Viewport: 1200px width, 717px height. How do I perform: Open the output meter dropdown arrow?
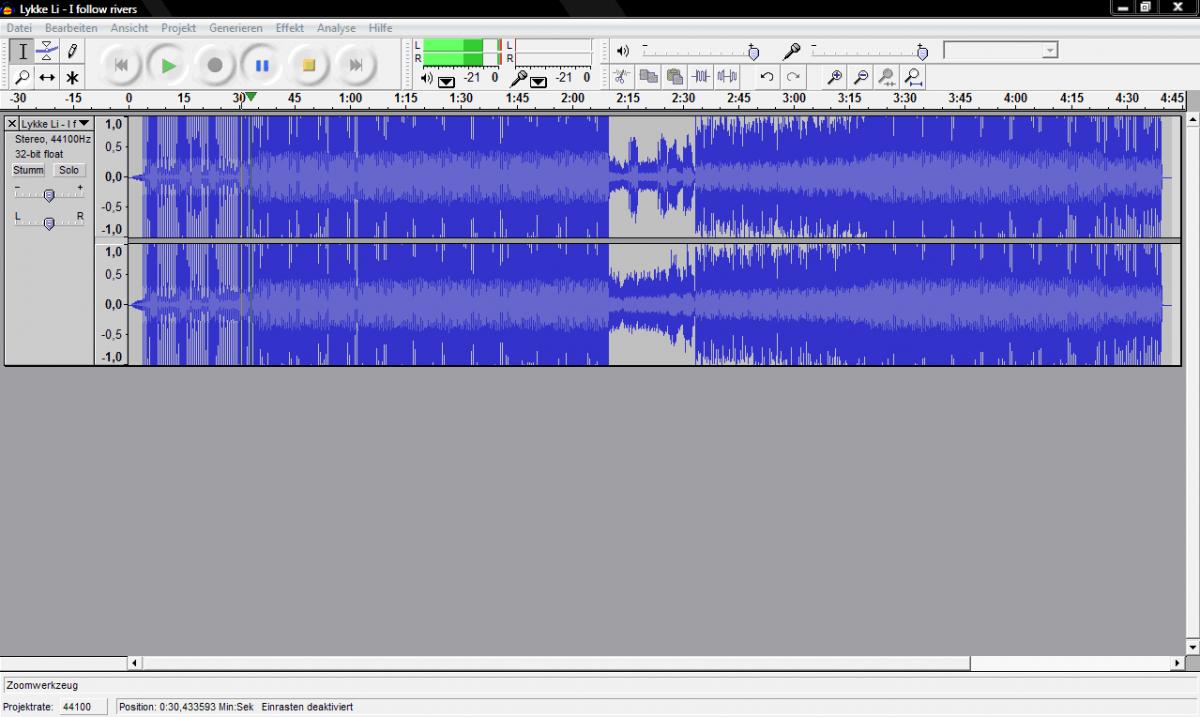[x=446, y=80]
